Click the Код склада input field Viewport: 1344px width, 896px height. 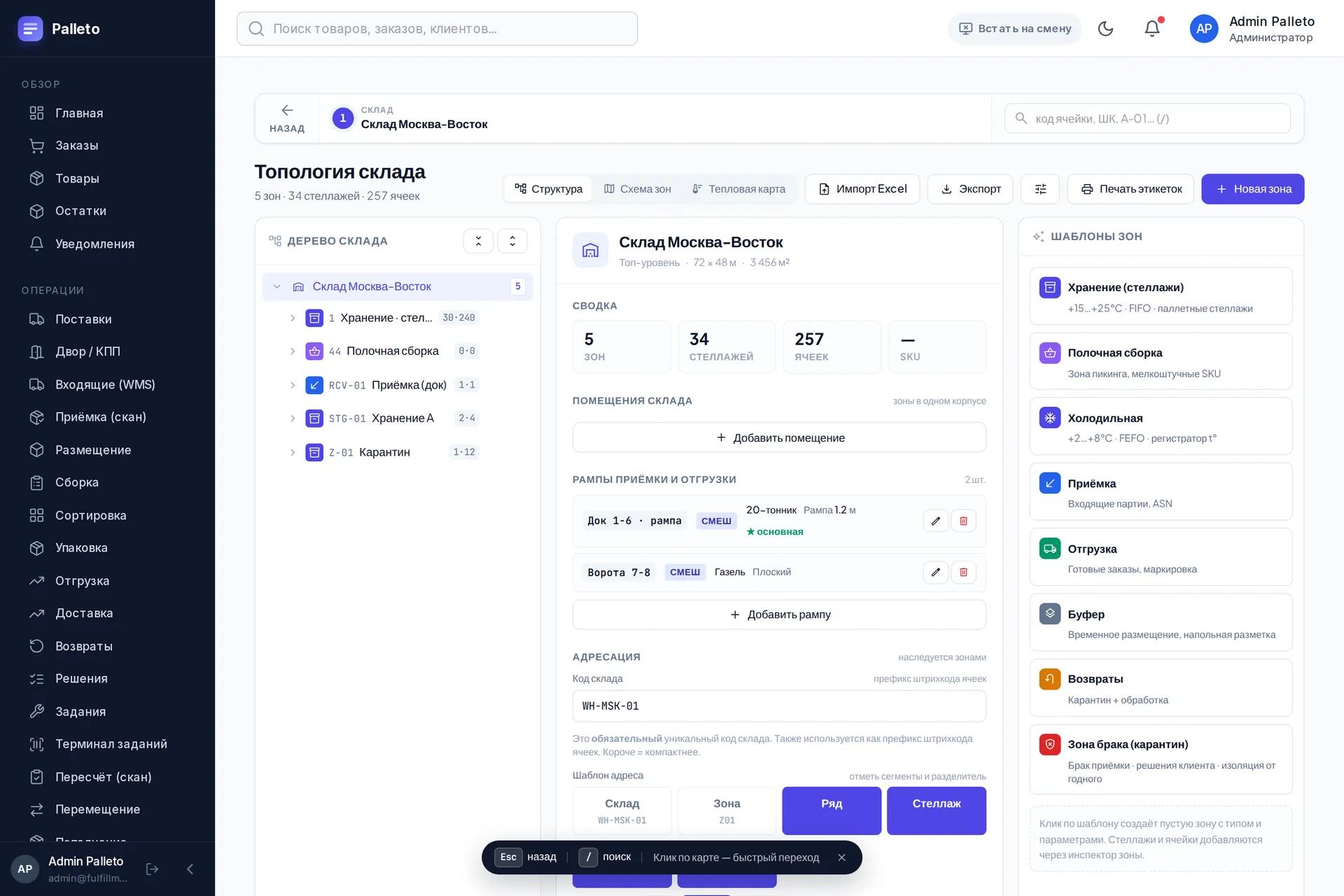point(779,706)
